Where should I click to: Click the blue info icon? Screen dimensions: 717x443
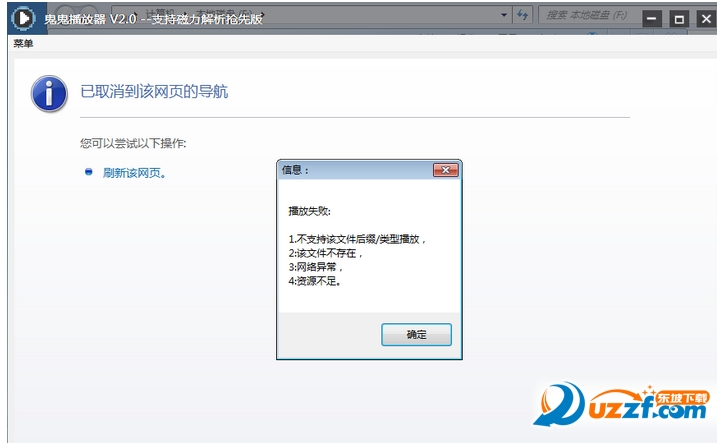(x=49, y=94)
